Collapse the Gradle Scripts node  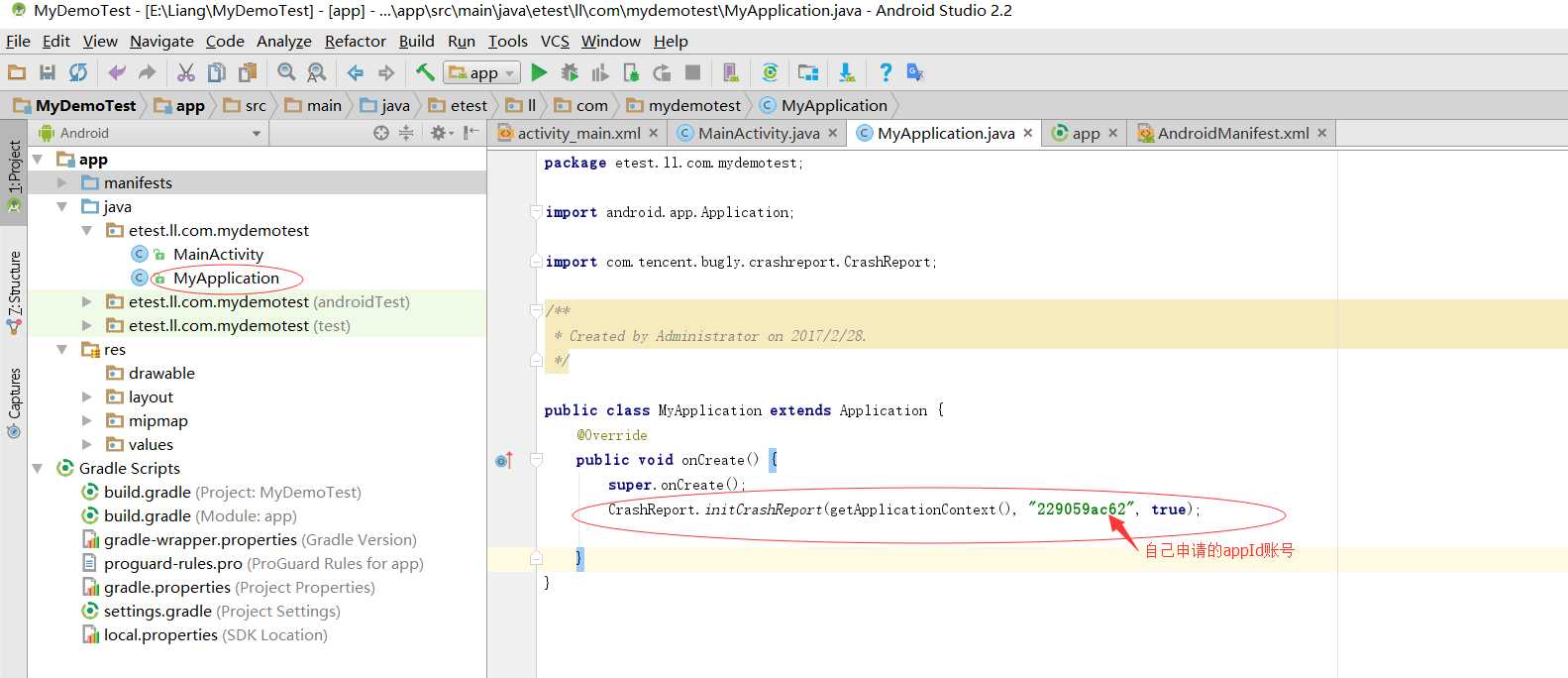click(x=38, y=469)
